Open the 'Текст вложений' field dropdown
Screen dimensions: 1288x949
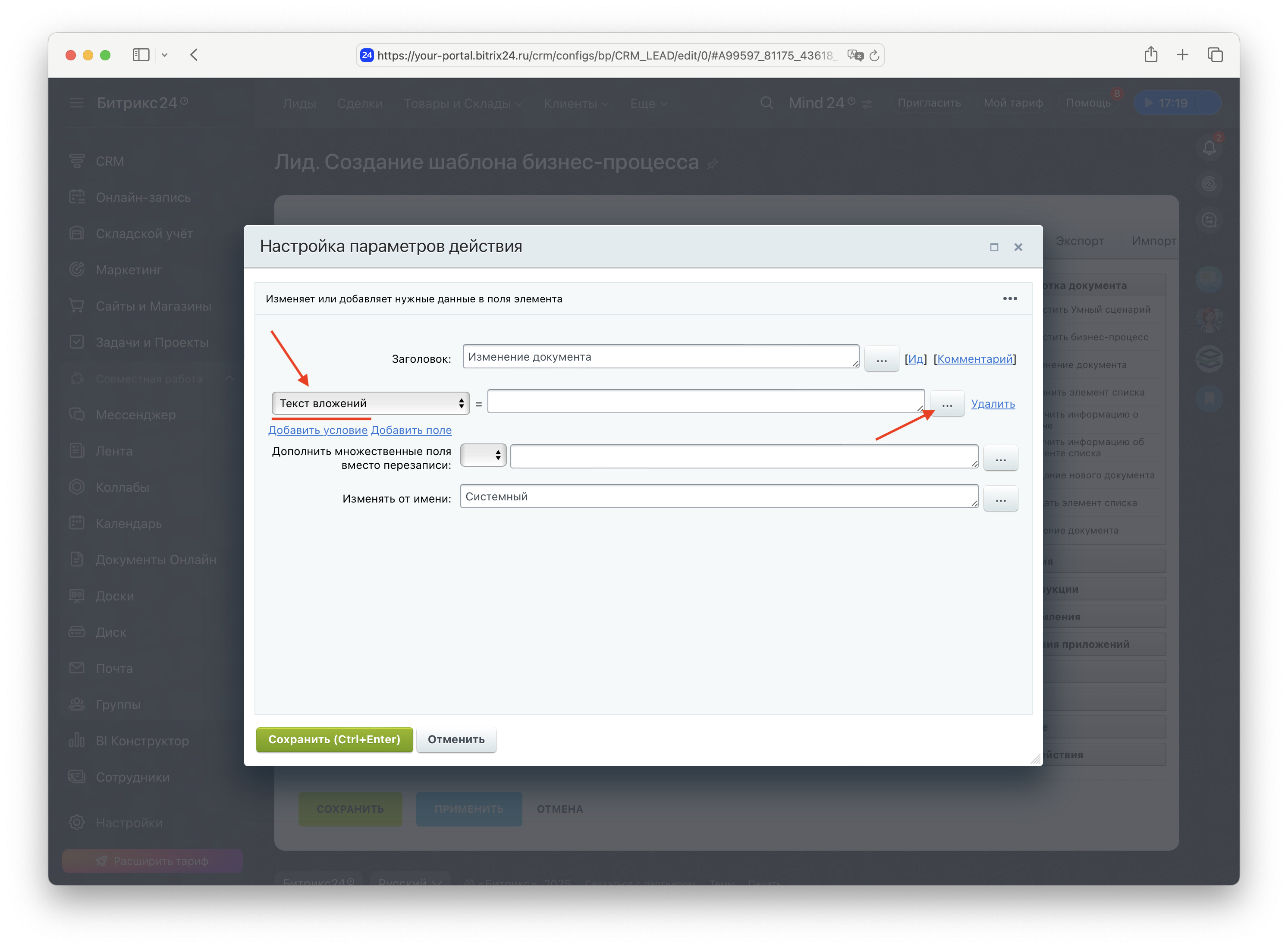click(x=371, y=403)
